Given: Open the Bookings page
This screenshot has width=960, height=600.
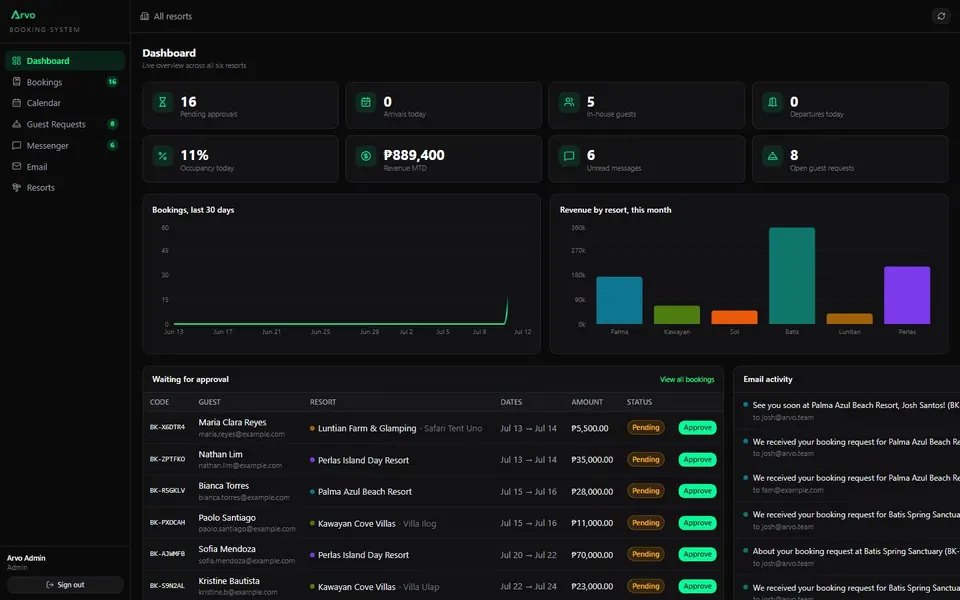Looking at the screenshot, I should [x=65, y=81].
